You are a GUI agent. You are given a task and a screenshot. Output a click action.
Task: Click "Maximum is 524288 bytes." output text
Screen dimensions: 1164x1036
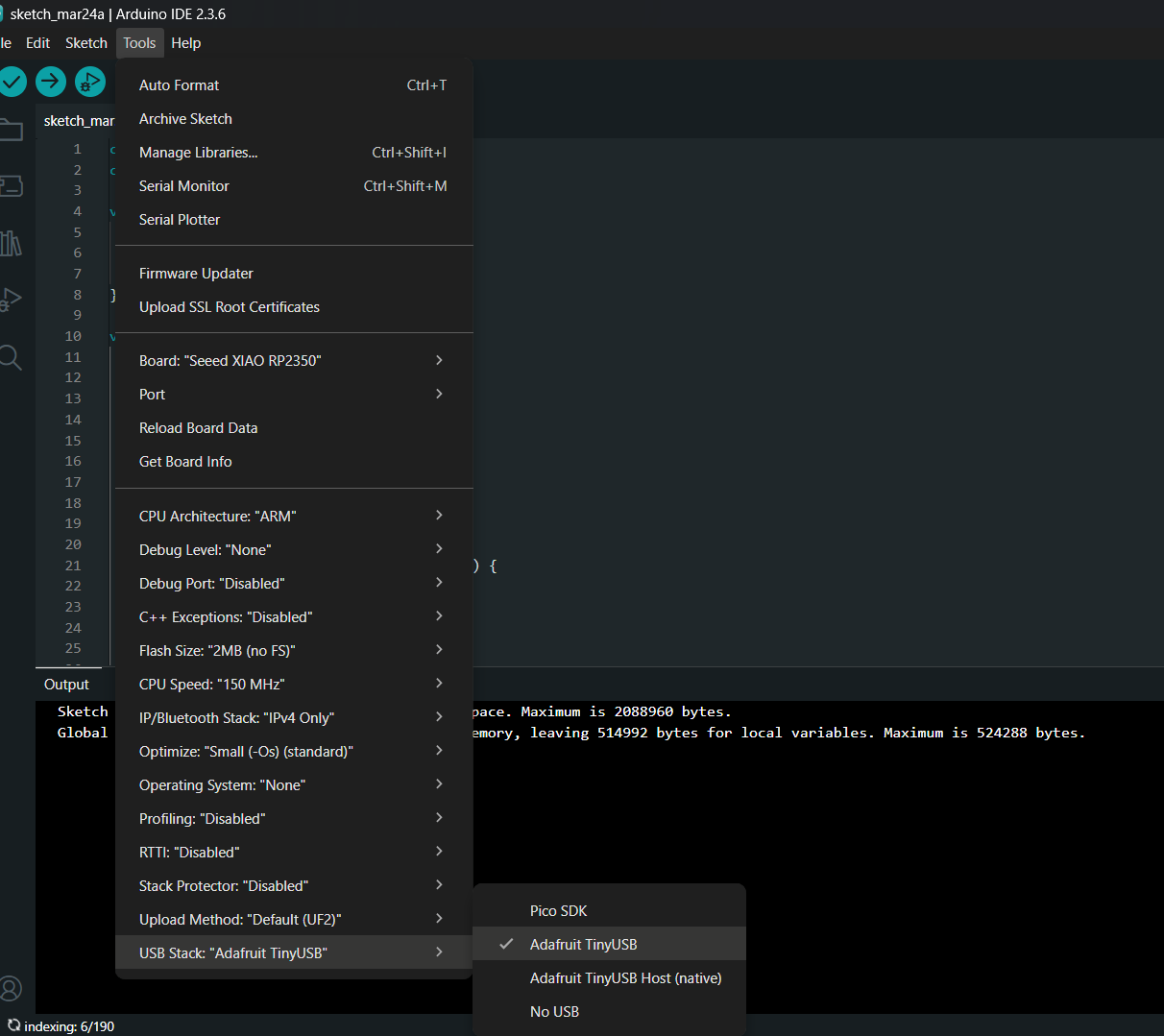(x=984, y=733)
